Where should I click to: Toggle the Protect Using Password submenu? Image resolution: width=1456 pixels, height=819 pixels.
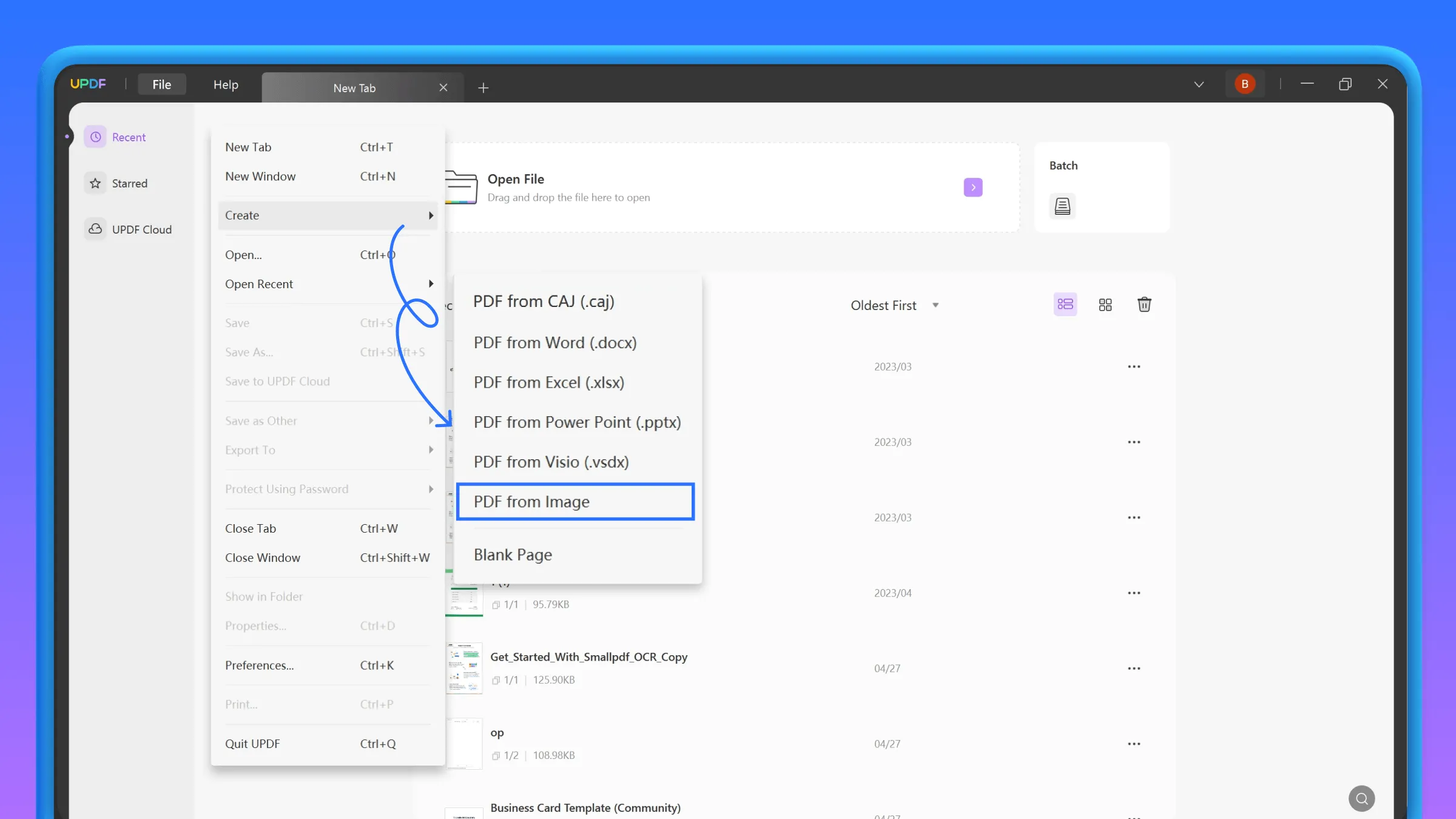[x=286, y=489]
